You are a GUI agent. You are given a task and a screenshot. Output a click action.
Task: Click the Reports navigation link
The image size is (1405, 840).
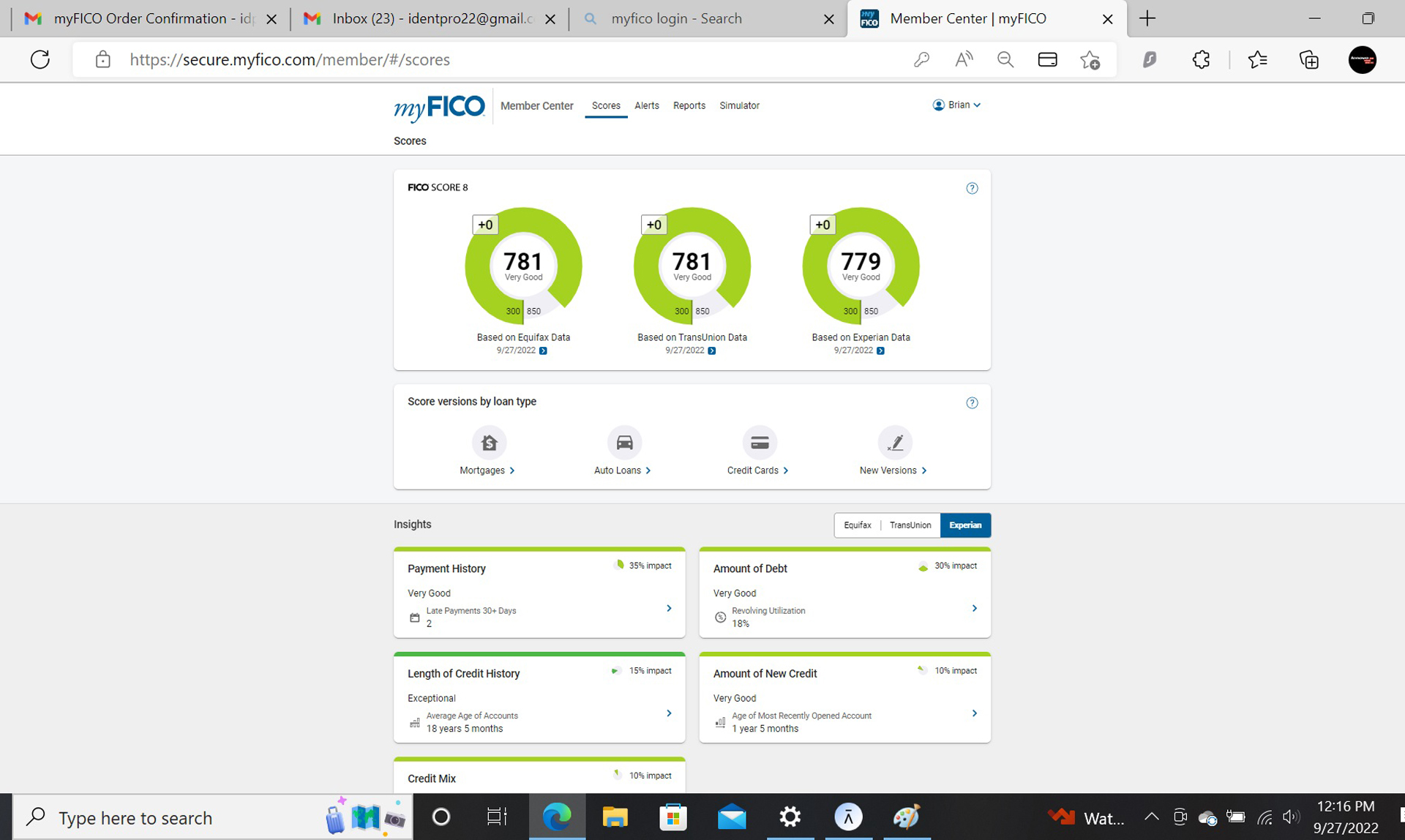tap(689, 106)
